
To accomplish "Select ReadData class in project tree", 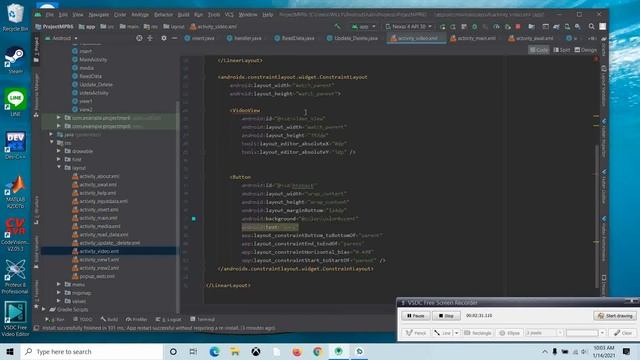I will 90,76.
